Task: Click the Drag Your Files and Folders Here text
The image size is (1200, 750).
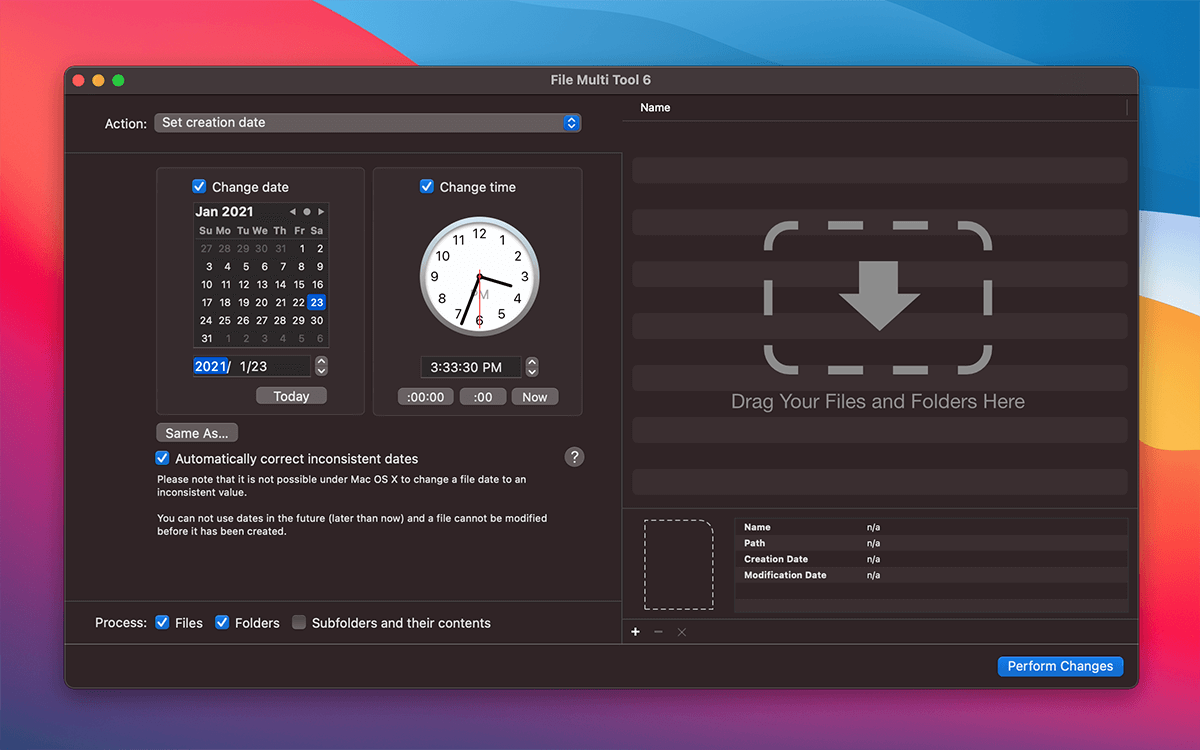Action: pos(878,402)
